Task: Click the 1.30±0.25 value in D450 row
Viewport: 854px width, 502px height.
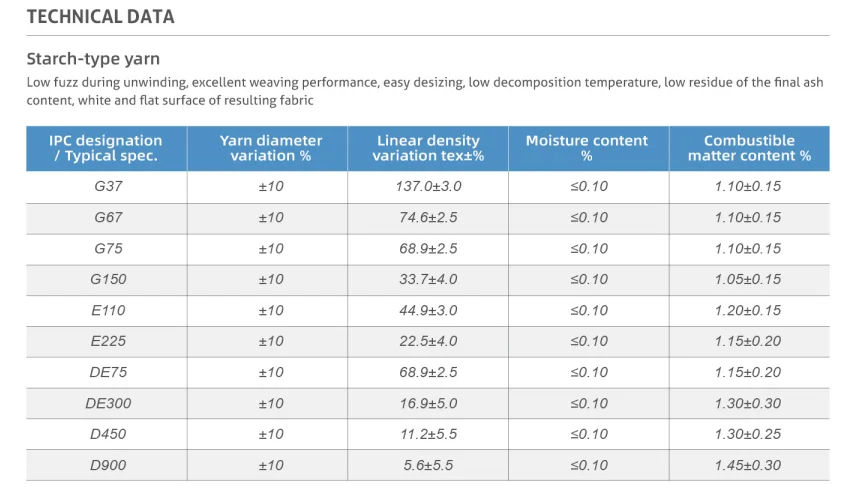Action: (748, 434)
